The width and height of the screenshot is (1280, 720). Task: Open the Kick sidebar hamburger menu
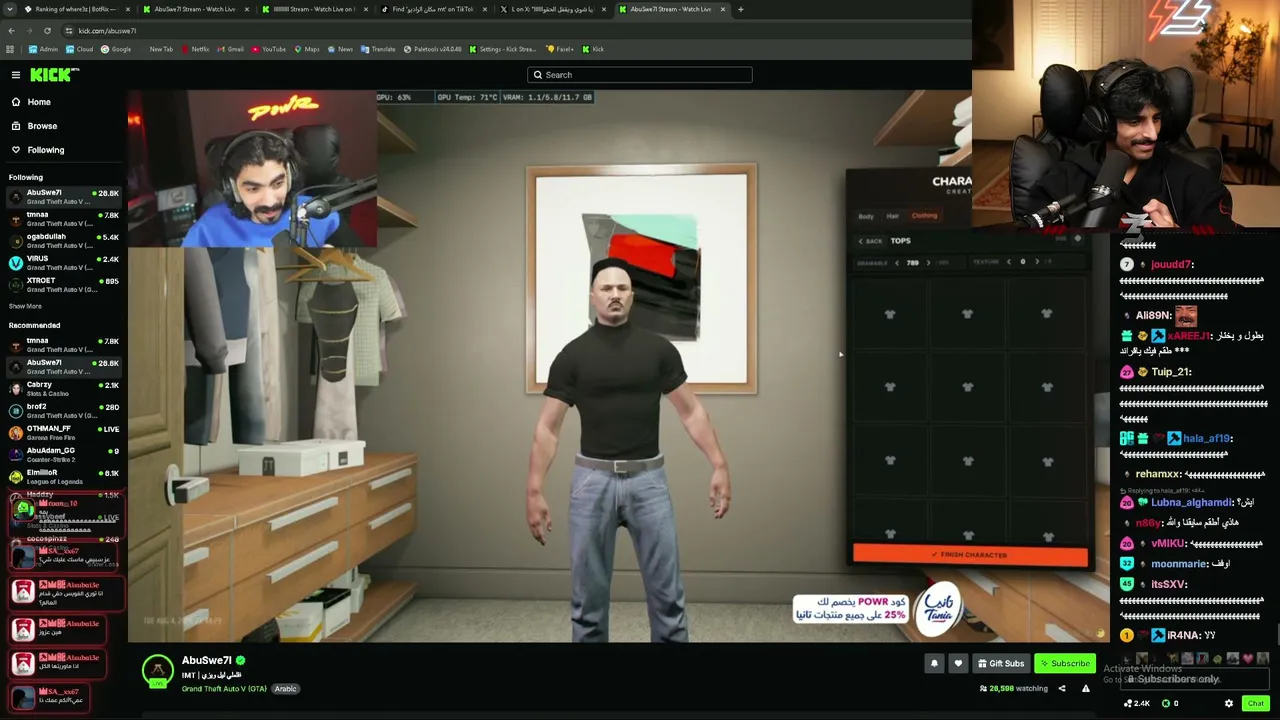click(16, 75)
